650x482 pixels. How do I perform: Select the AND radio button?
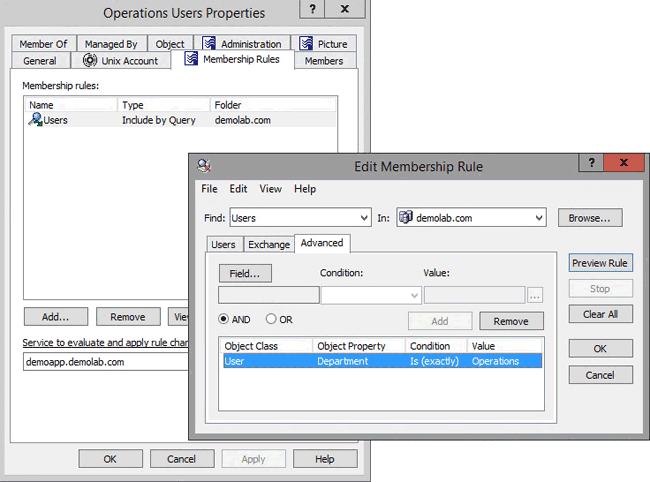pos(223,319)
